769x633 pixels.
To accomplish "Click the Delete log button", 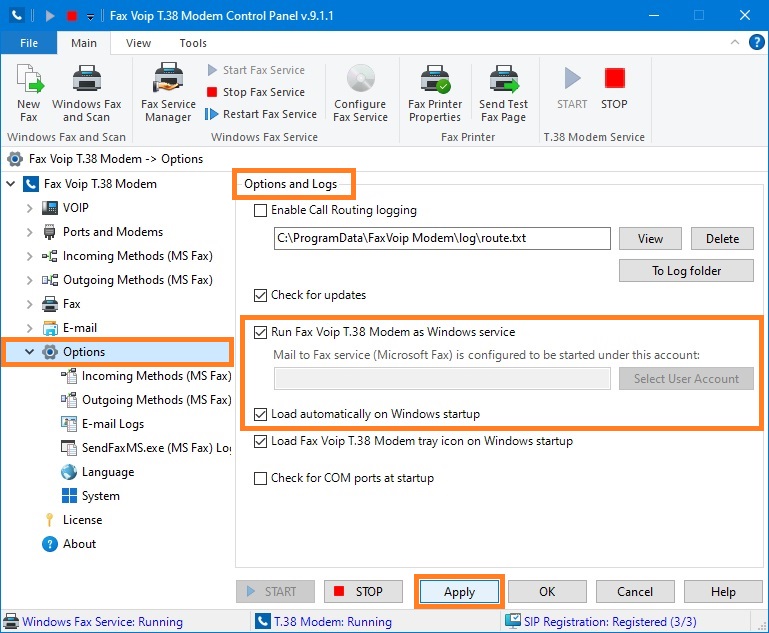I will (x=722, y=238).
